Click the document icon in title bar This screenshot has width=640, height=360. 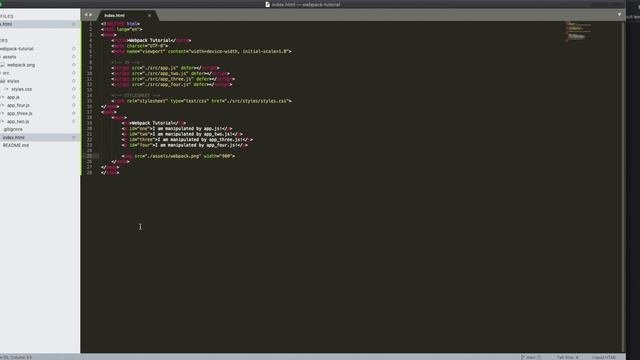268,4
